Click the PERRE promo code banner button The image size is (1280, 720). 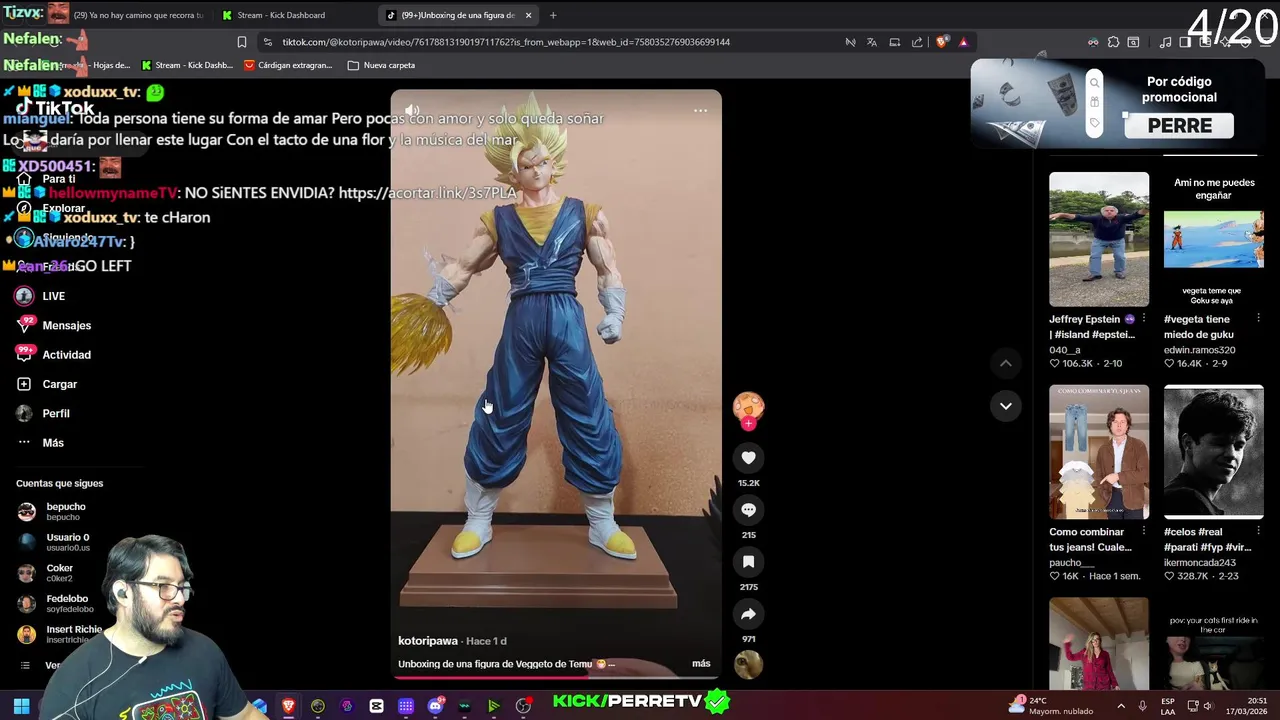(1180, 126)
